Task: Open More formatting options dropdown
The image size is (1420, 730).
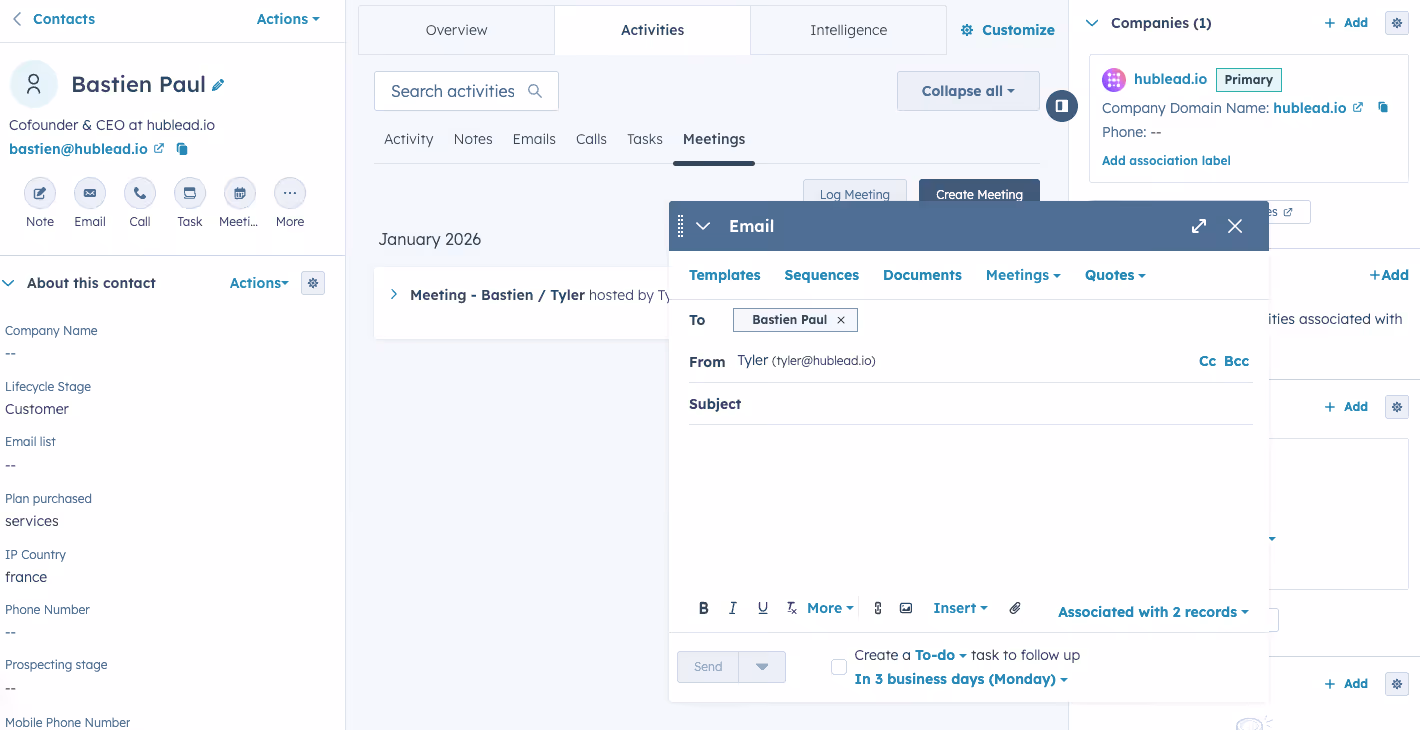Action: (x=830, y=608)
